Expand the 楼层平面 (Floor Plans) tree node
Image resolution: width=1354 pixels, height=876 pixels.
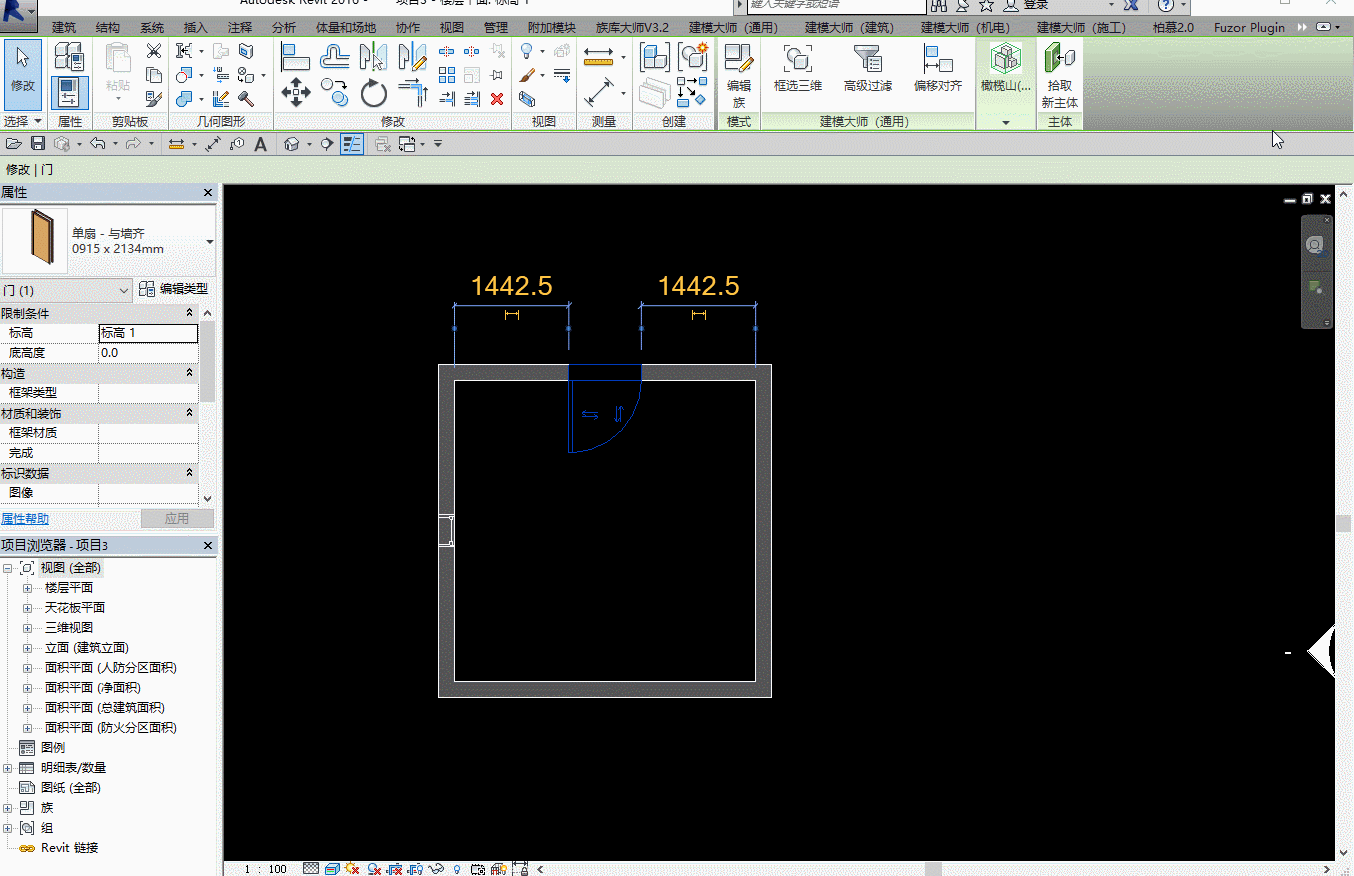coord(28,588)
